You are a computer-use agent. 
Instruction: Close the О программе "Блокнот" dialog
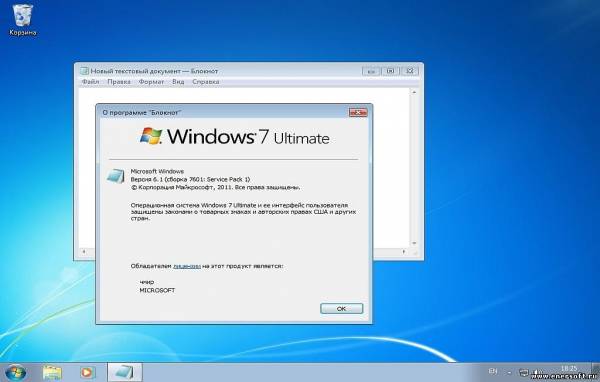click(358, 112)
